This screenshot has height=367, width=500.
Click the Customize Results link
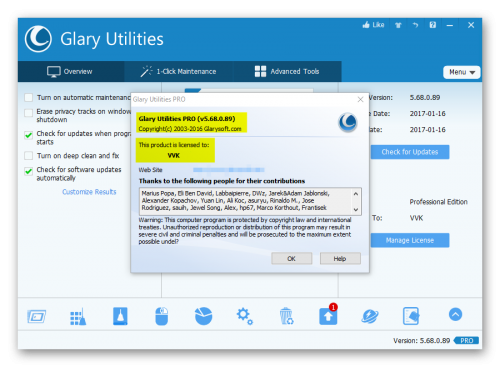[x=89, y=192]
